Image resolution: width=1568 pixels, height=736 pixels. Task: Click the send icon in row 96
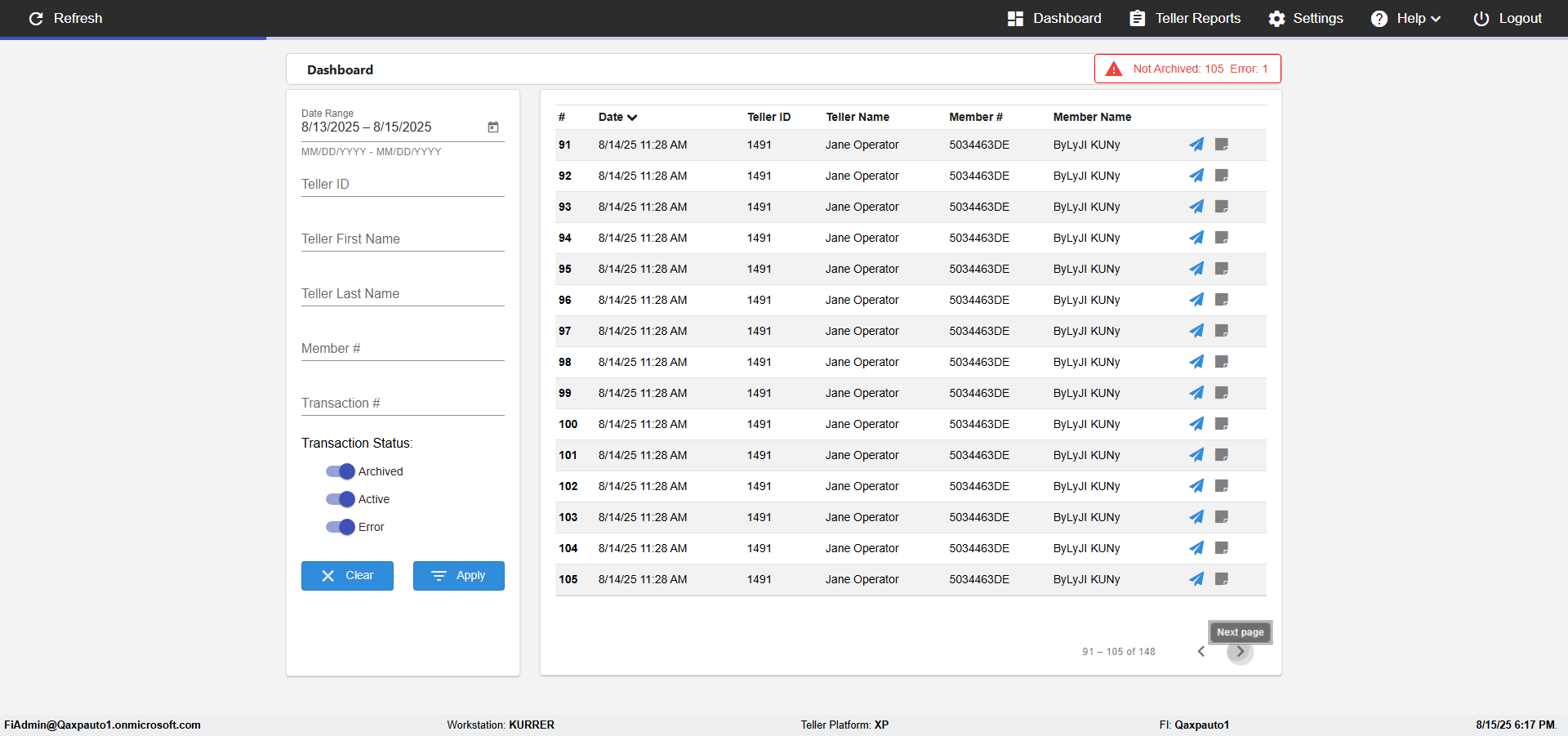1196,300
